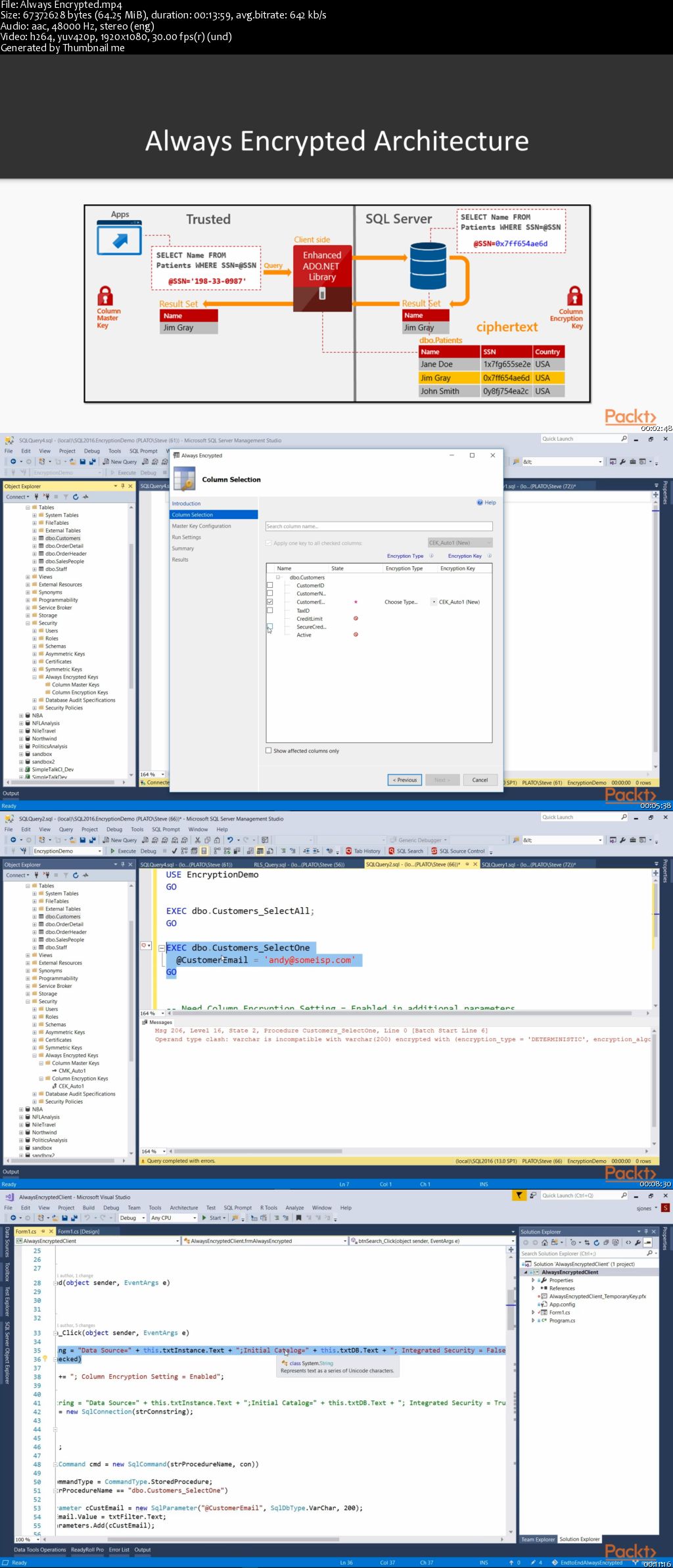Click New Query in the SQLQuery2.sql SSMS window
673x1568 pixels.
point(119,840)
